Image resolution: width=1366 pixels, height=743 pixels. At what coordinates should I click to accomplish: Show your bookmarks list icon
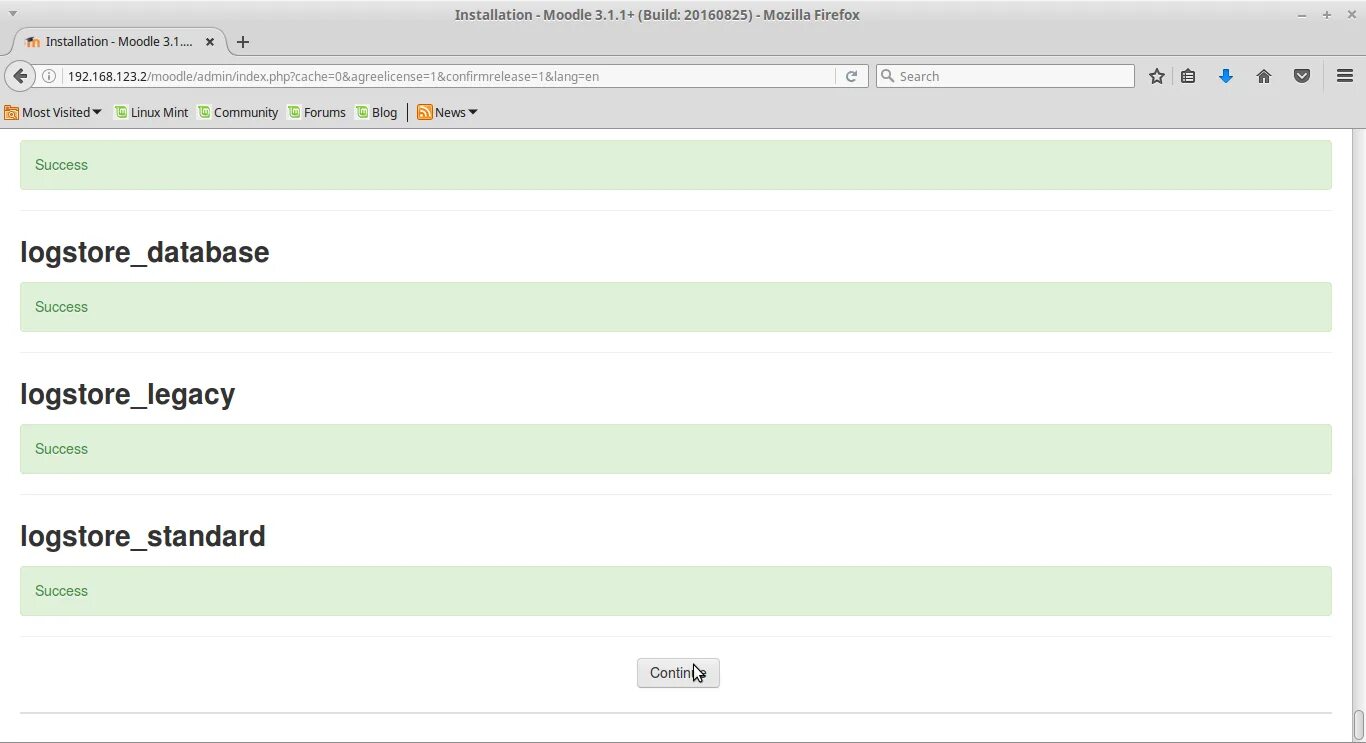click(1188, 76)
